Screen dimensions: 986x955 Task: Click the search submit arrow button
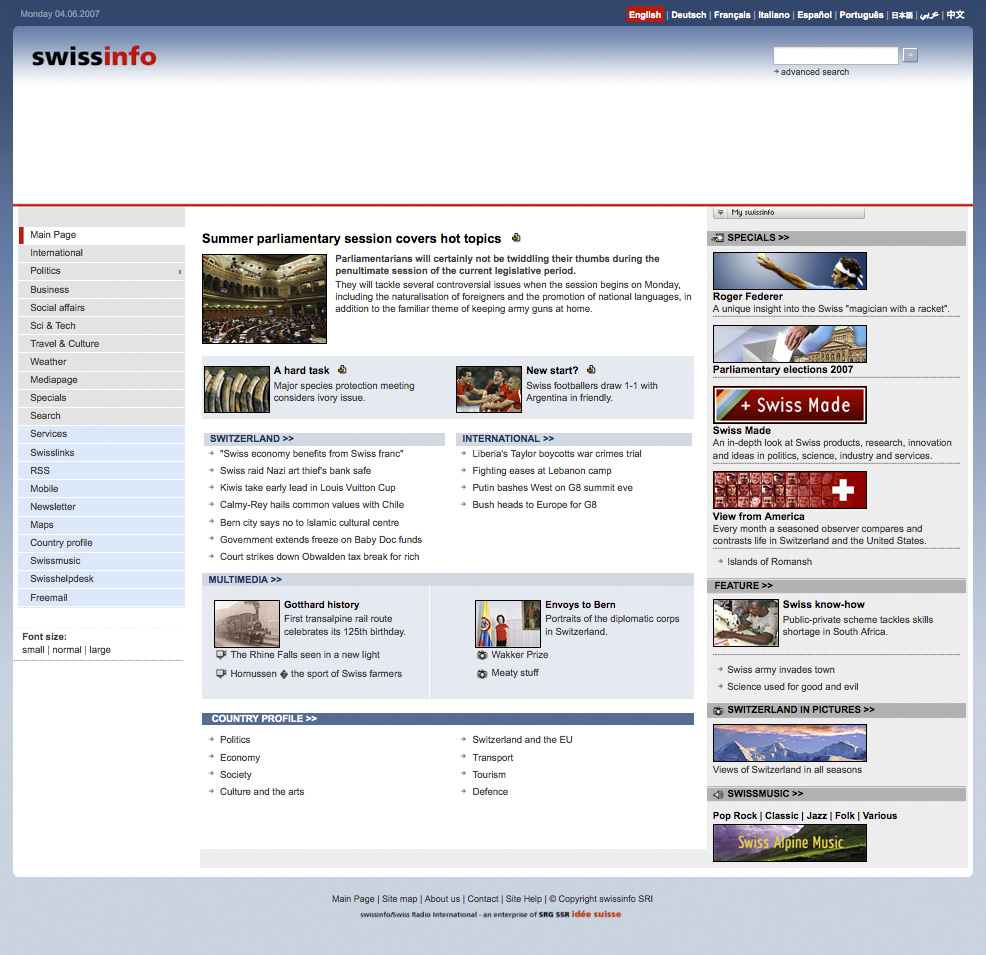(910, 55)
